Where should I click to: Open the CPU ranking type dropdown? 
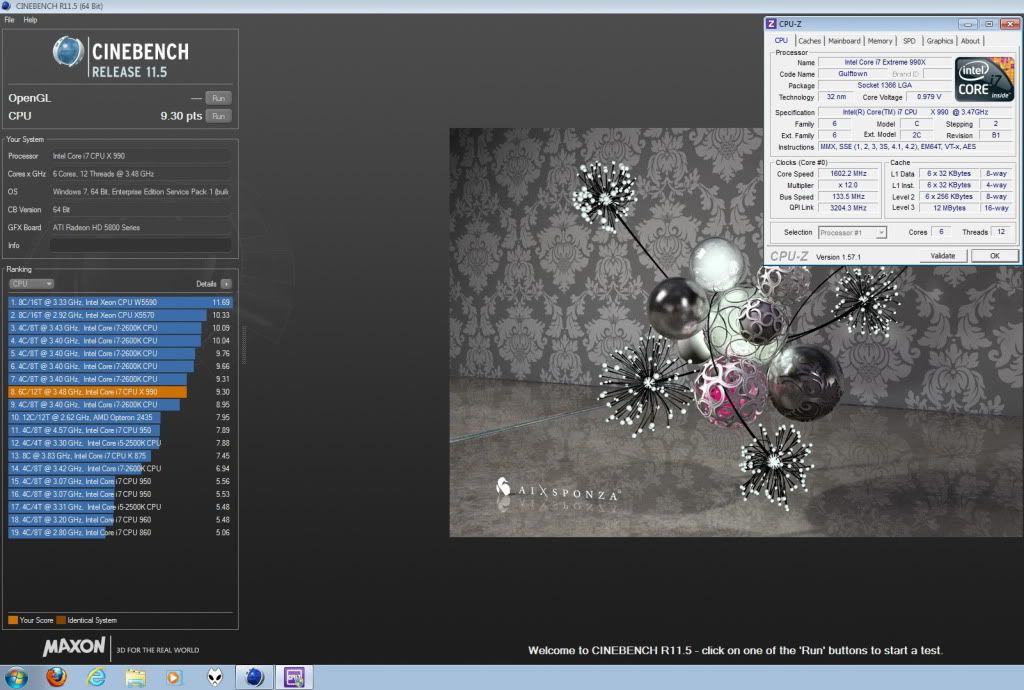coord(31,284)
